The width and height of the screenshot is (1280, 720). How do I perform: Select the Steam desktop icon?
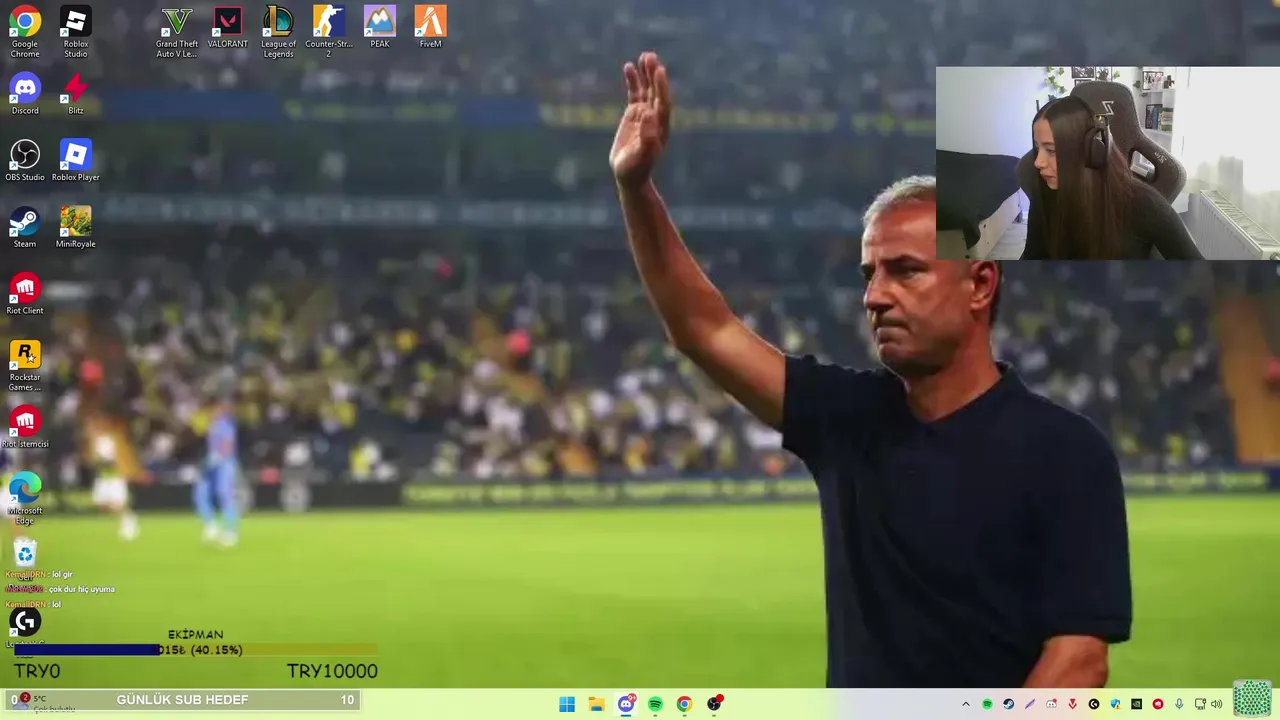pos(25,228)
